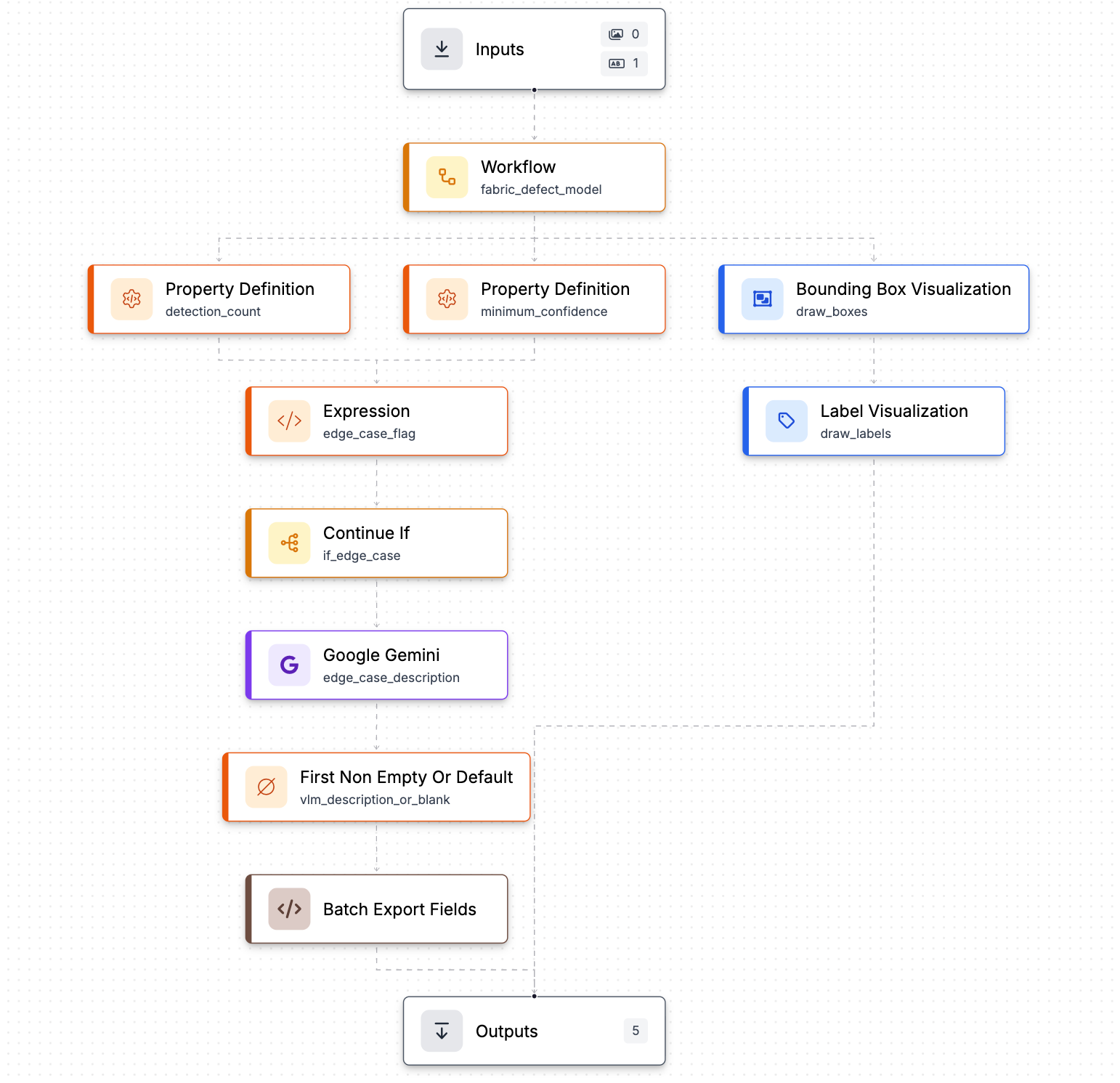Click the Continue If branching icon

tap(290, 543)
